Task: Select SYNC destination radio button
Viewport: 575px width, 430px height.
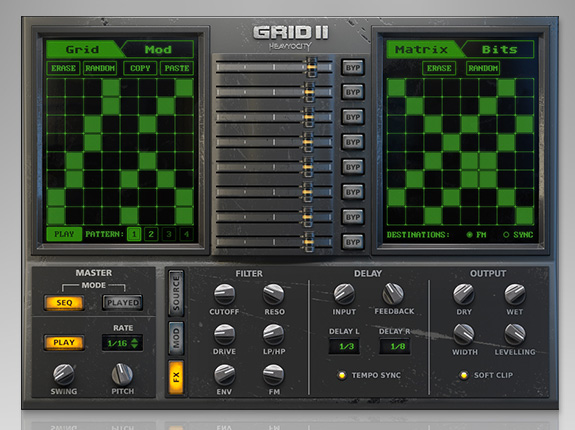Action: pos(506,235)
